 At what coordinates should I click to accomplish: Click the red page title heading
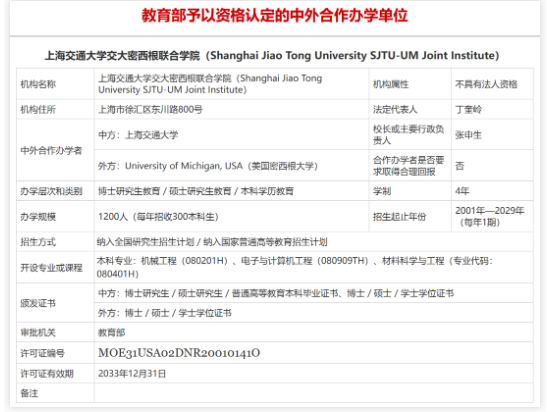pos(275,16)
